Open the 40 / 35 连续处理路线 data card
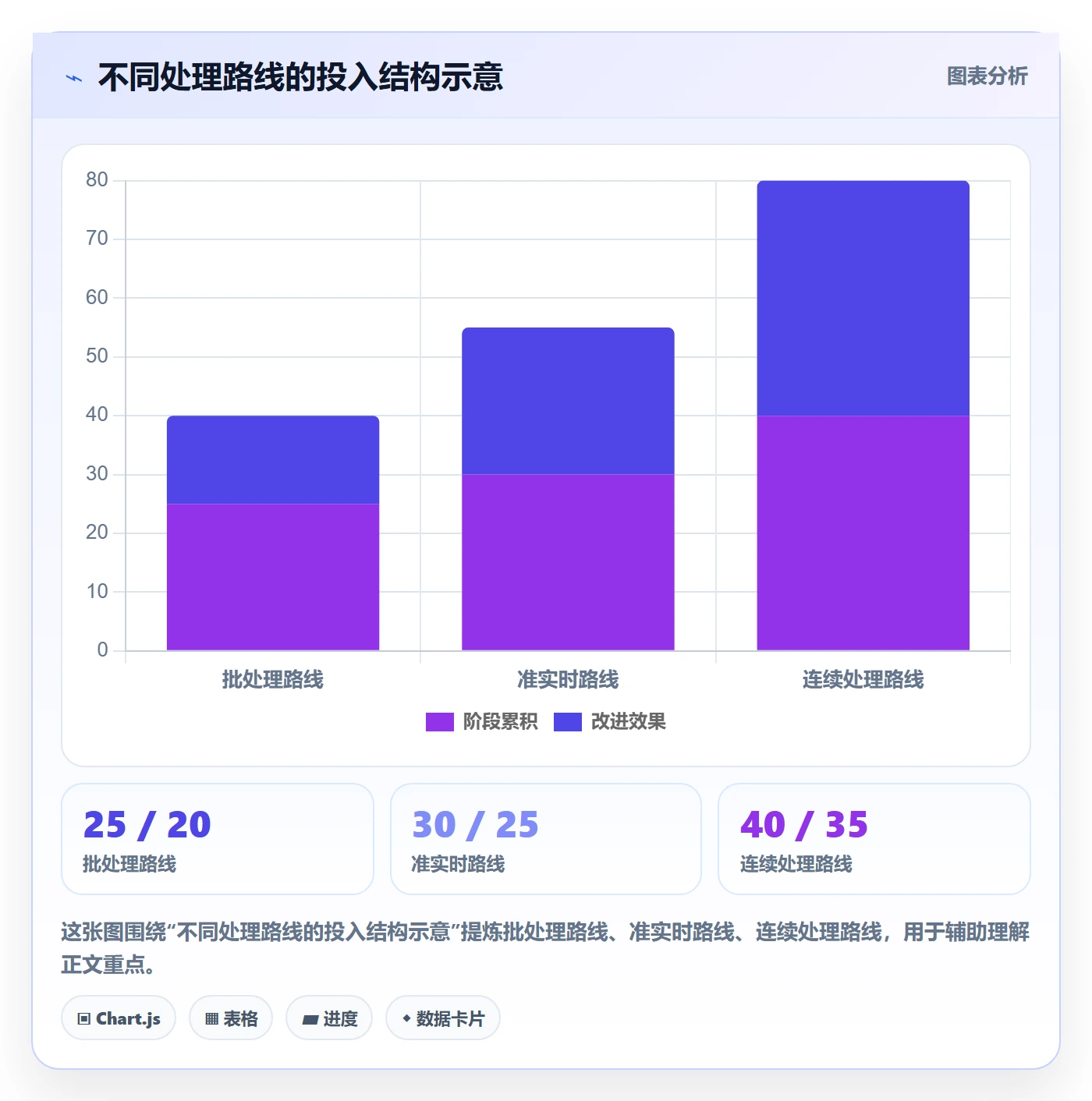 click(x=874, y=839)
